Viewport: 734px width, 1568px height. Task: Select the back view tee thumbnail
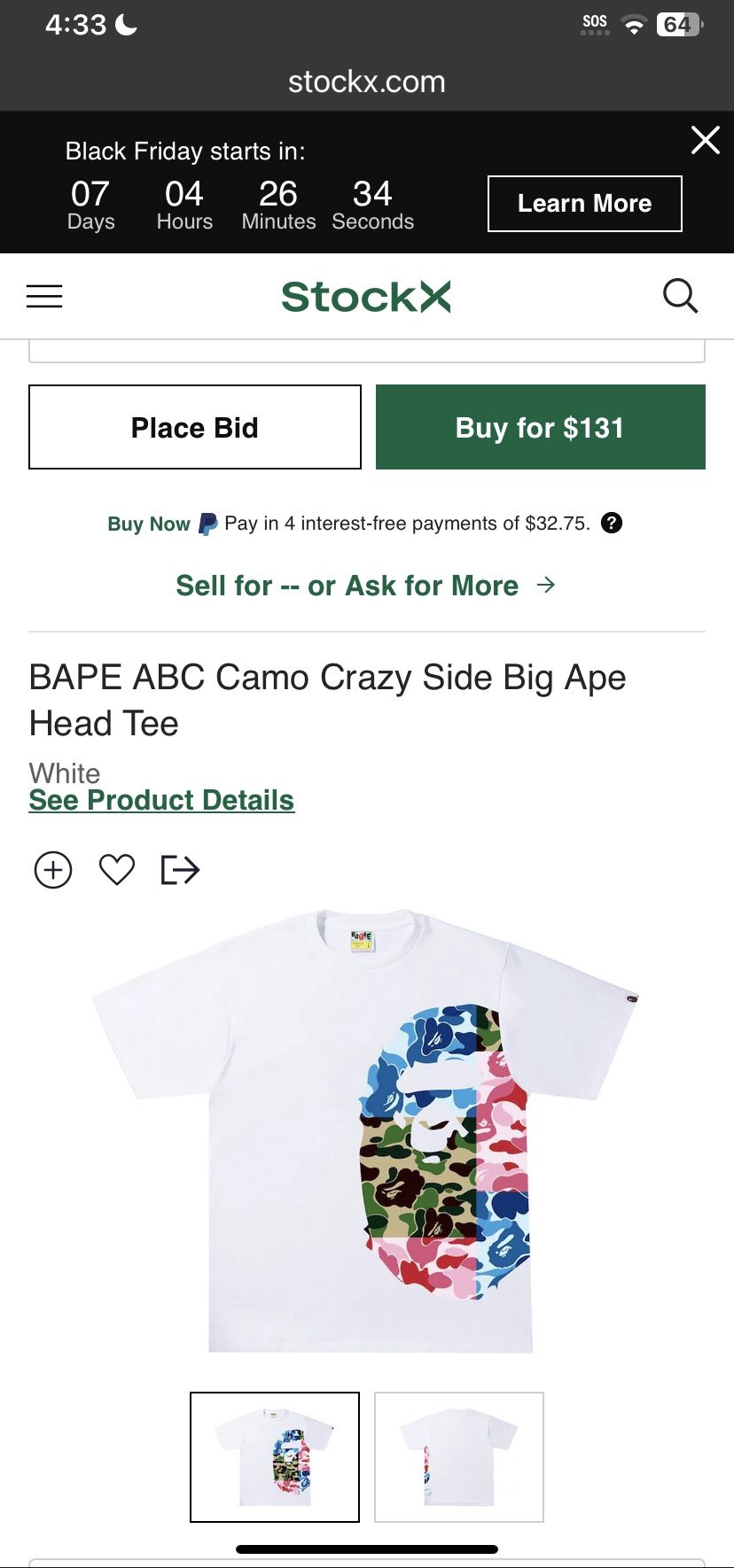pyautogui.click(x=459, y=1457)
